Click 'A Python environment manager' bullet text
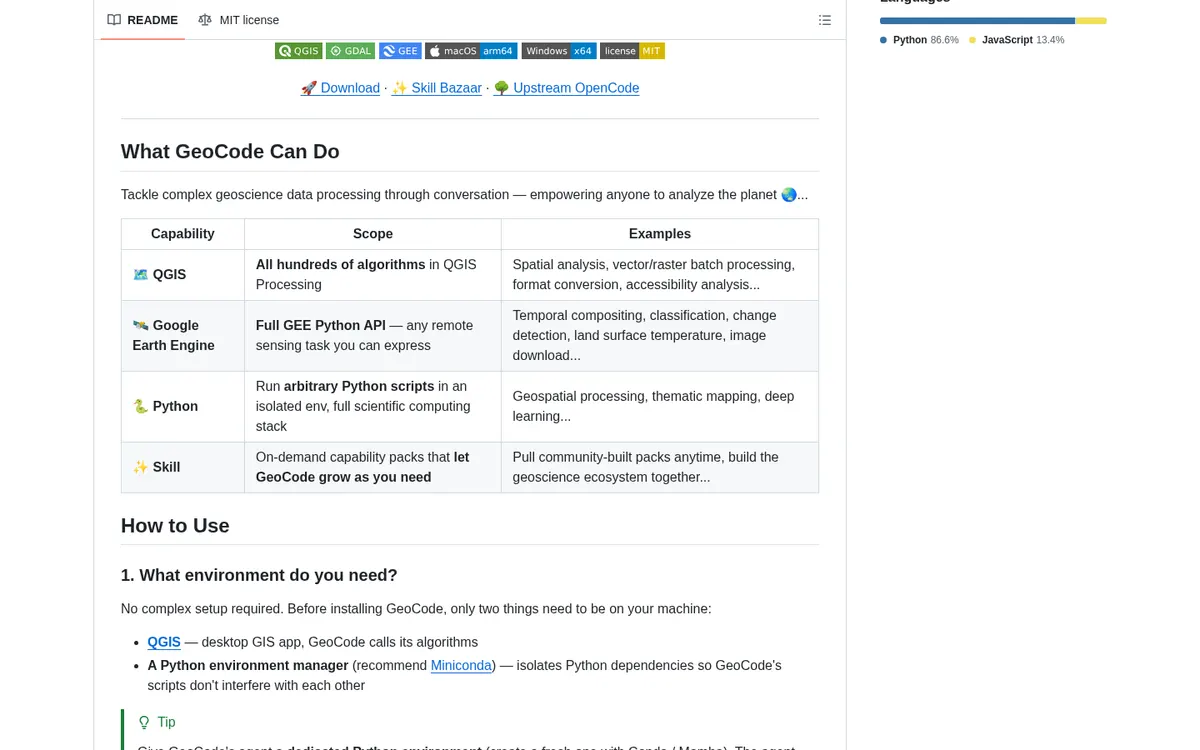 (x=248, y=665)
